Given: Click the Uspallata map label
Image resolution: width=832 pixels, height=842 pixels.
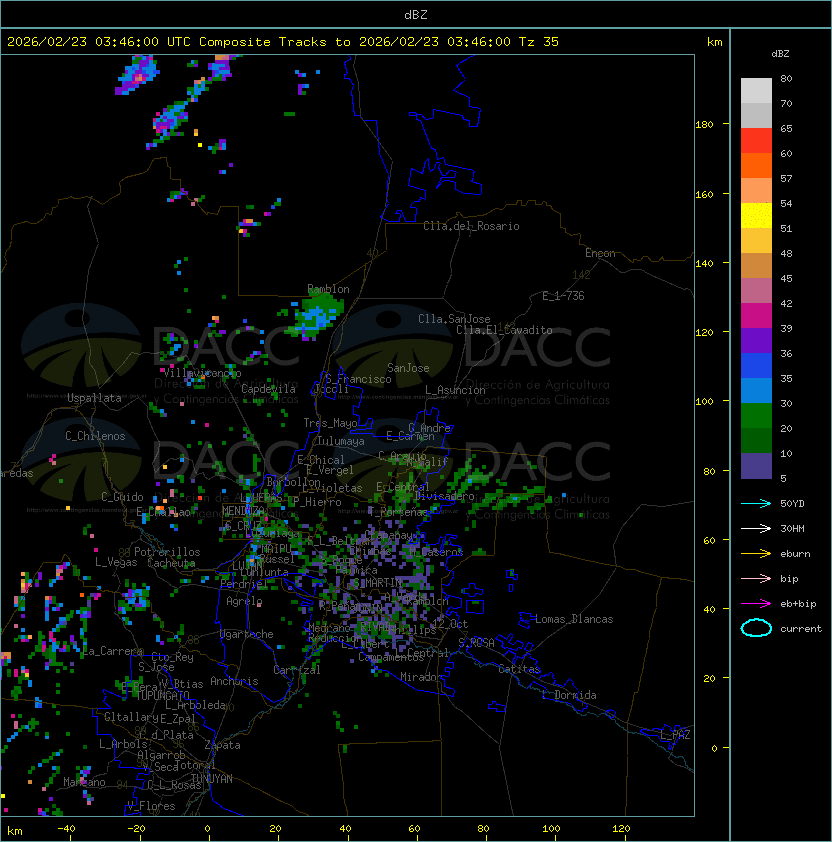Looking at the screenshot, I should point(94,398).
